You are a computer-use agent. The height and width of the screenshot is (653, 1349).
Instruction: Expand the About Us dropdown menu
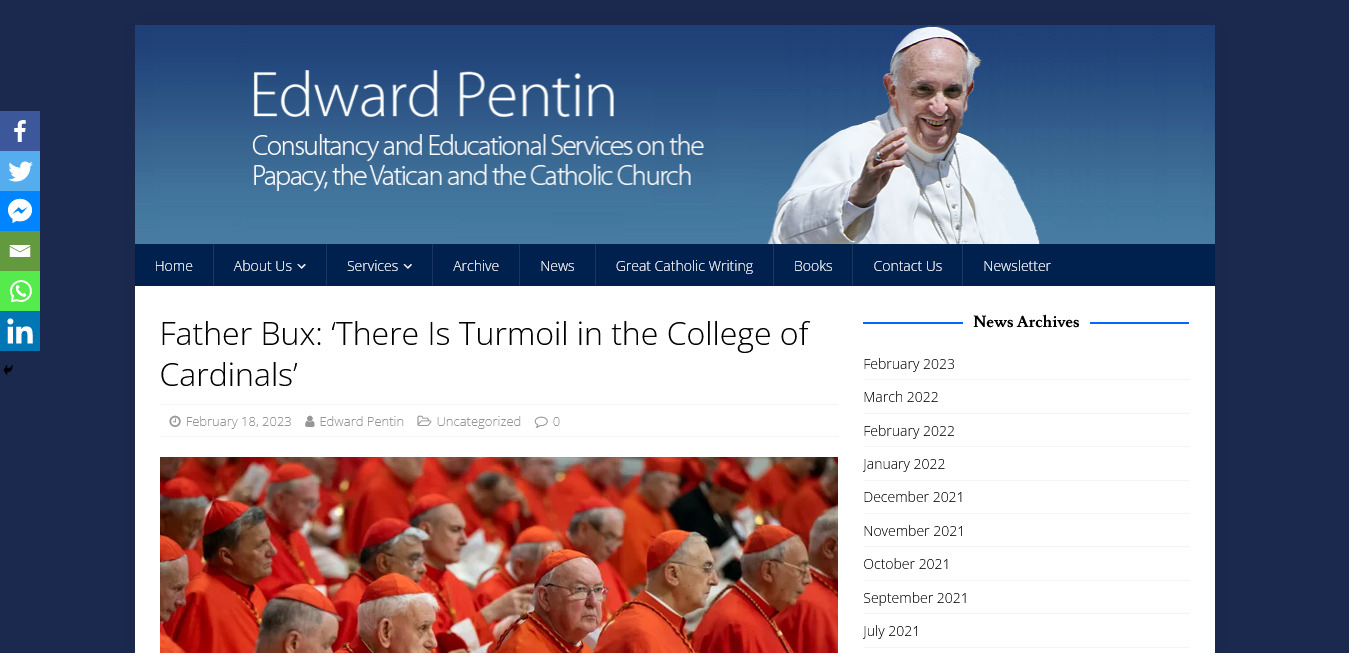(269, 266)
